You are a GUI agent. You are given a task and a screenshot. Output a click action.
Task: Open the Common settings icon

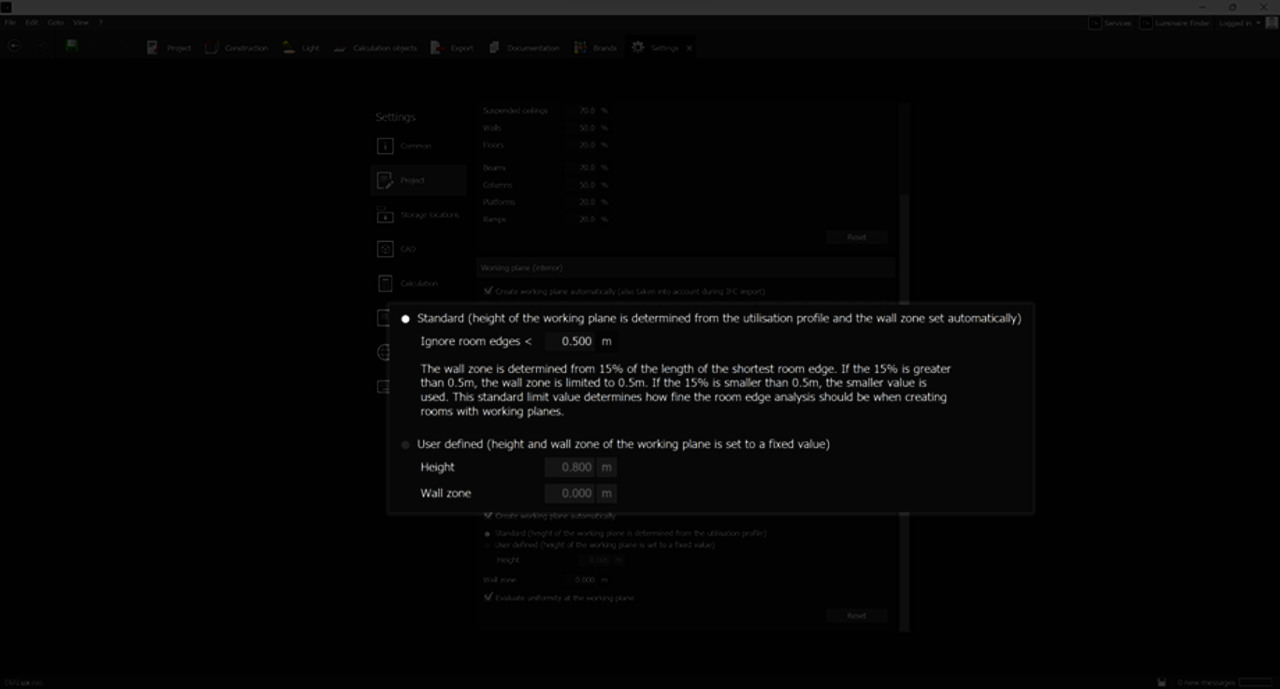385,146
